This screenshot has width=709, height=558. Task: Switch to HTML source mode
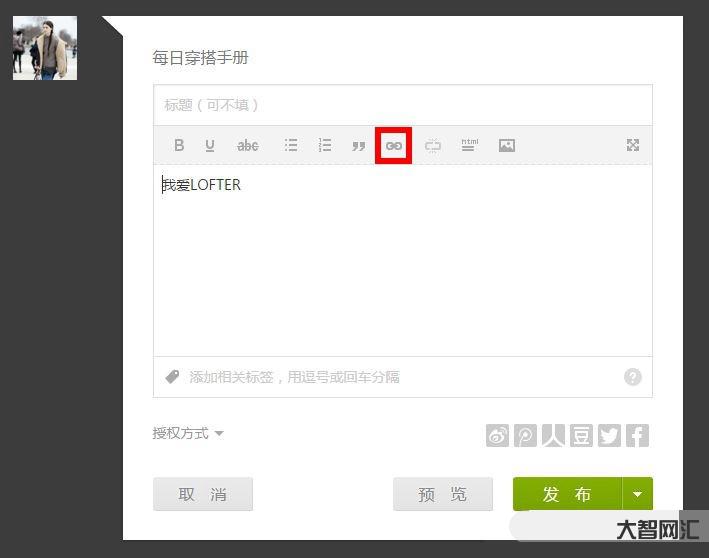469,145
